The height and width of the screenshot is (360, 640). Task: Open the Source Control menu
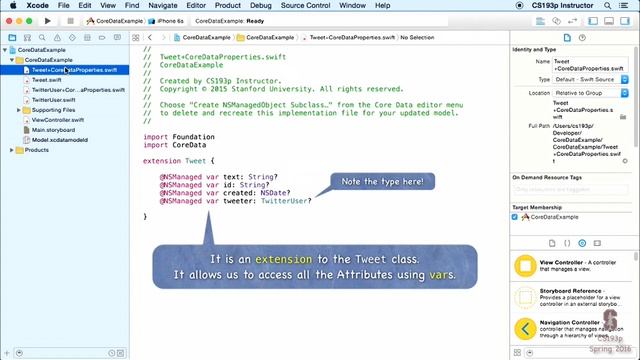pos(305,5)
